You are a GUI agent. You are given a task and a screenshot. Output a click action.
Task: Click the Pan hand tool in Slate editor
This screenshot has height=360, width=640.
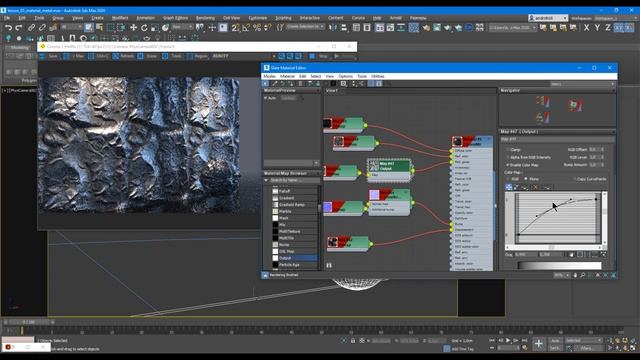click(x=575, y=276)
